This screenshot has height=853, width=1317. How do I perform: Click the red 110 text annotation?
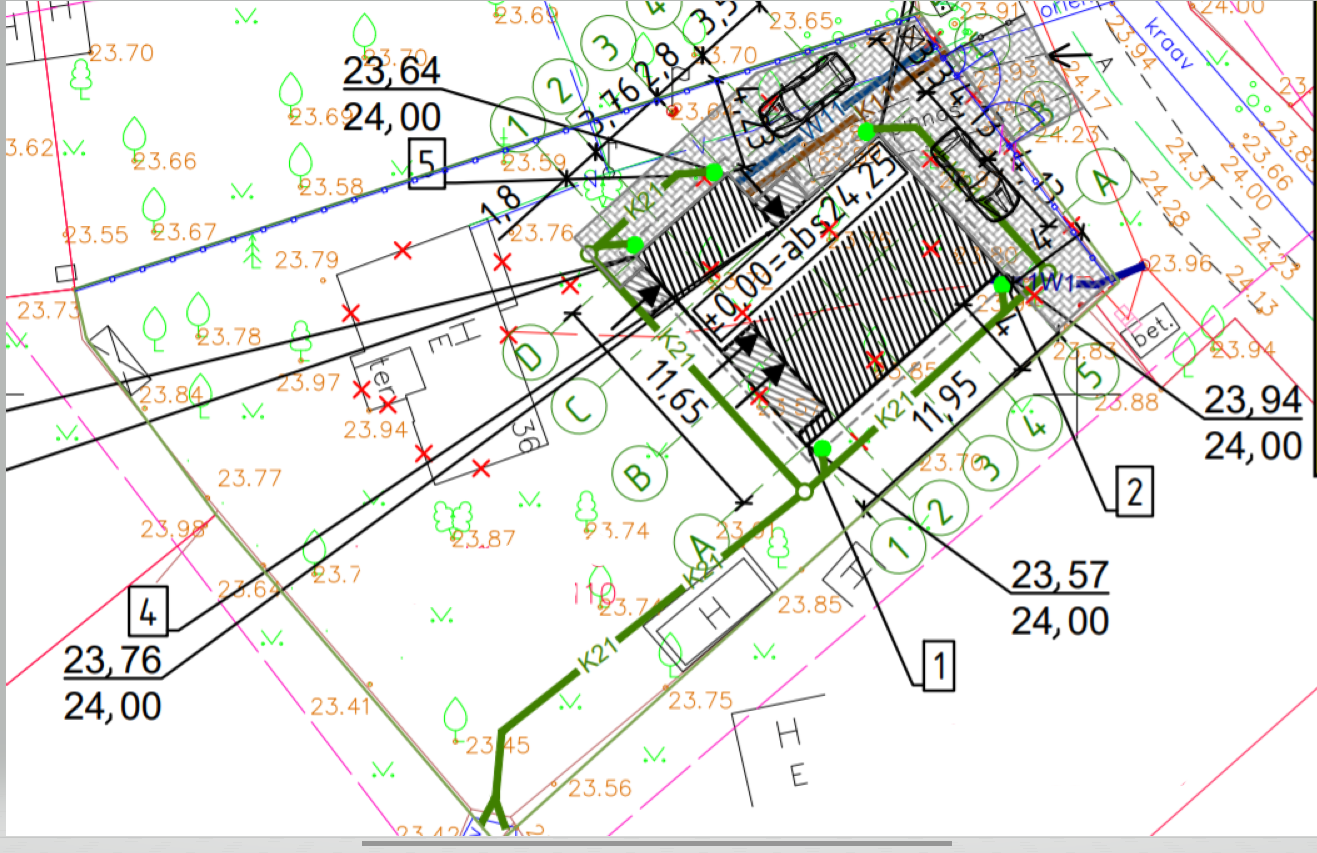click(593, 594)
